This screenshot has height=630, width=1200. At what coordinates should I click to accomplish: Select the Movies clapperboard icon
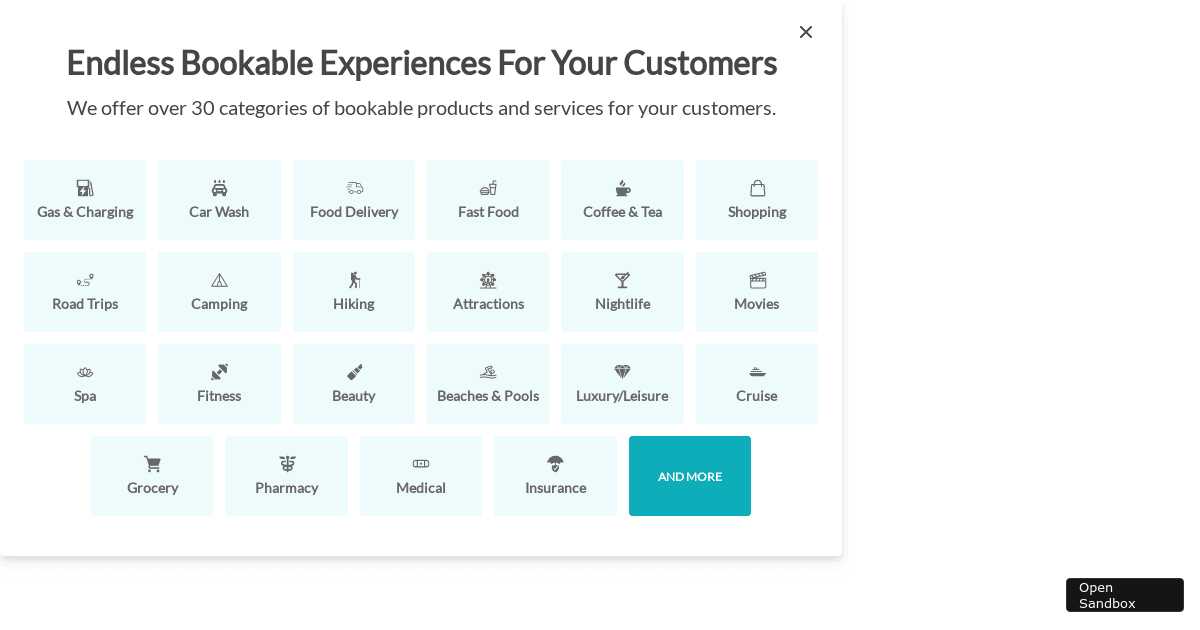tap(757, 280)
